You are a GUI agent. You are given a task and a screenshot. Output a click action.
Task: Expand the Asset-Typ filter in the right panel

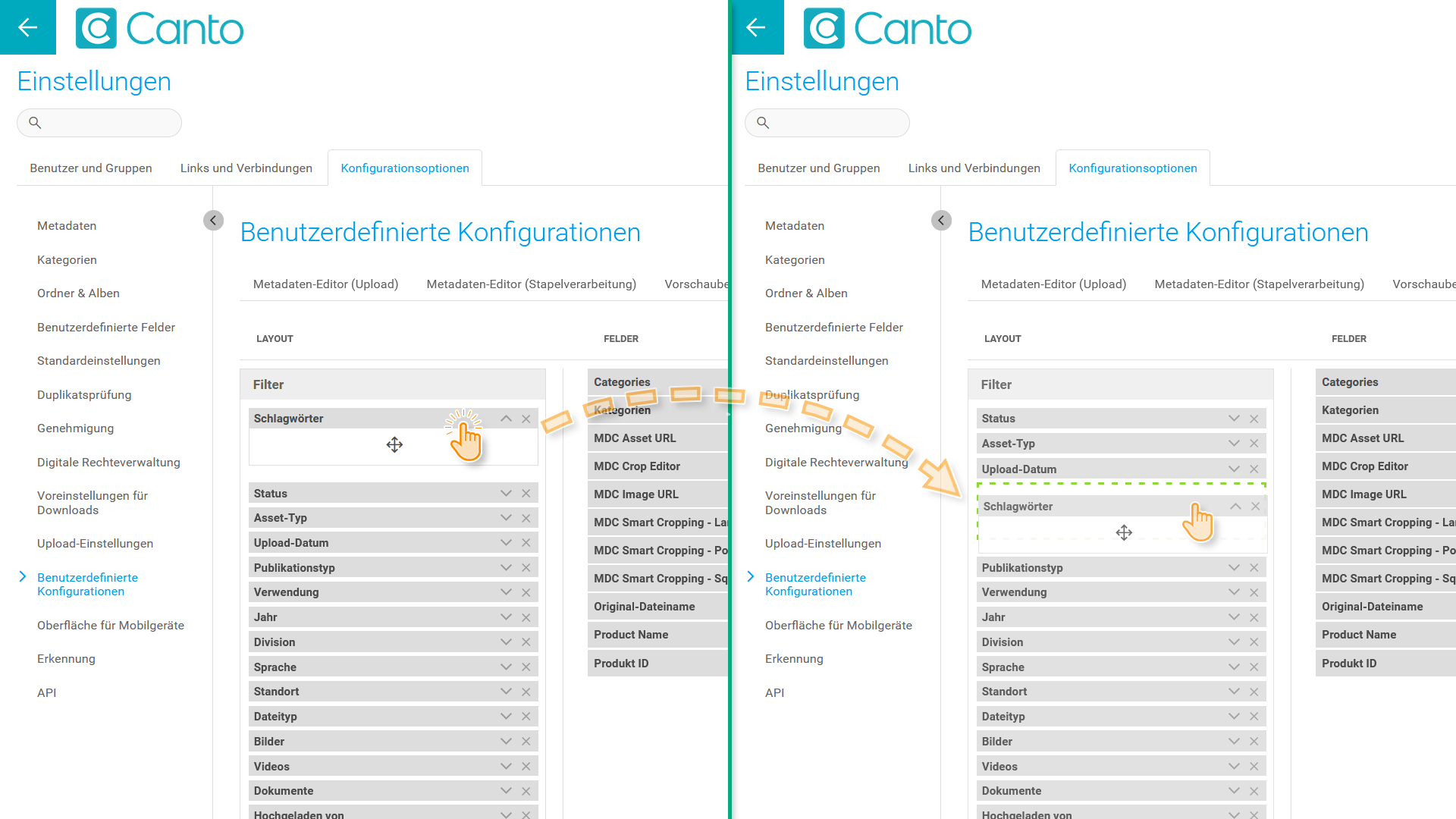coord(1234,444)
